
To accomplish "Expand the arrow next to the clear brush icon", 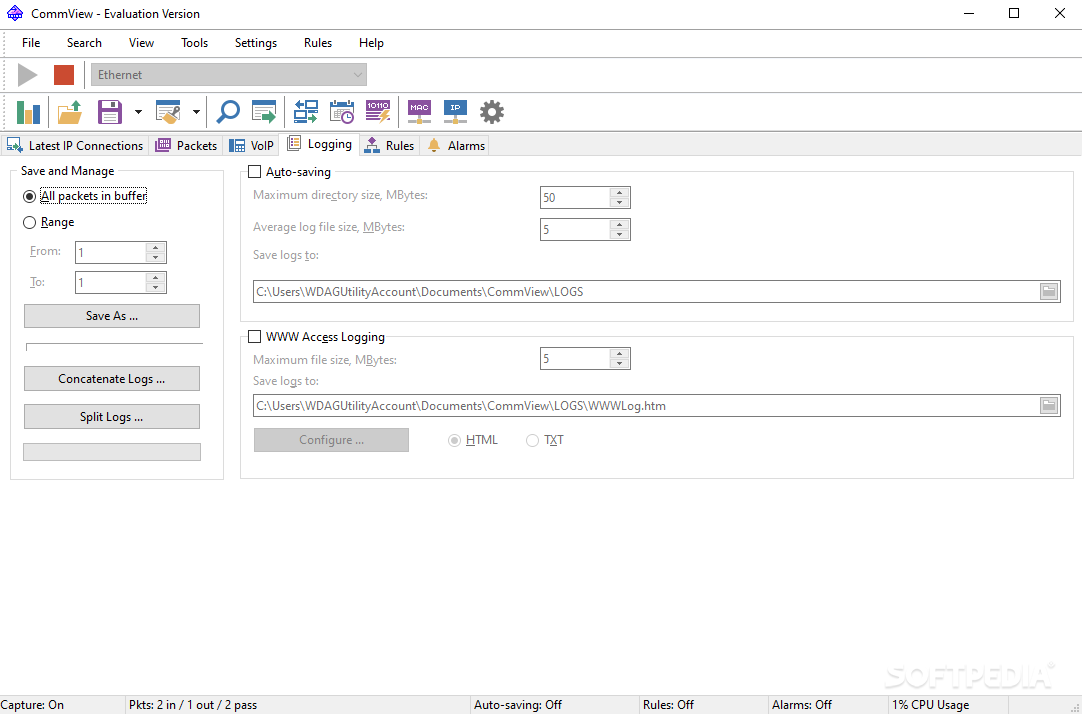I will 196,112.
